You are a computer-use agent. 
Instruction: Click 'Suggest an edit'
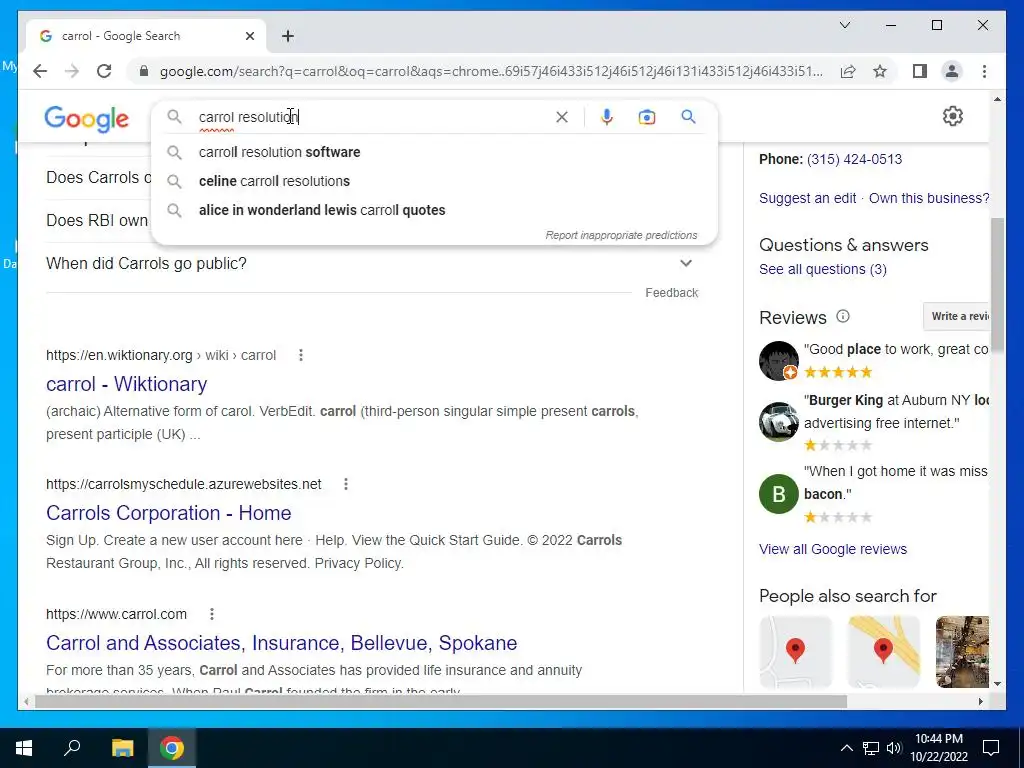point(807,198)
